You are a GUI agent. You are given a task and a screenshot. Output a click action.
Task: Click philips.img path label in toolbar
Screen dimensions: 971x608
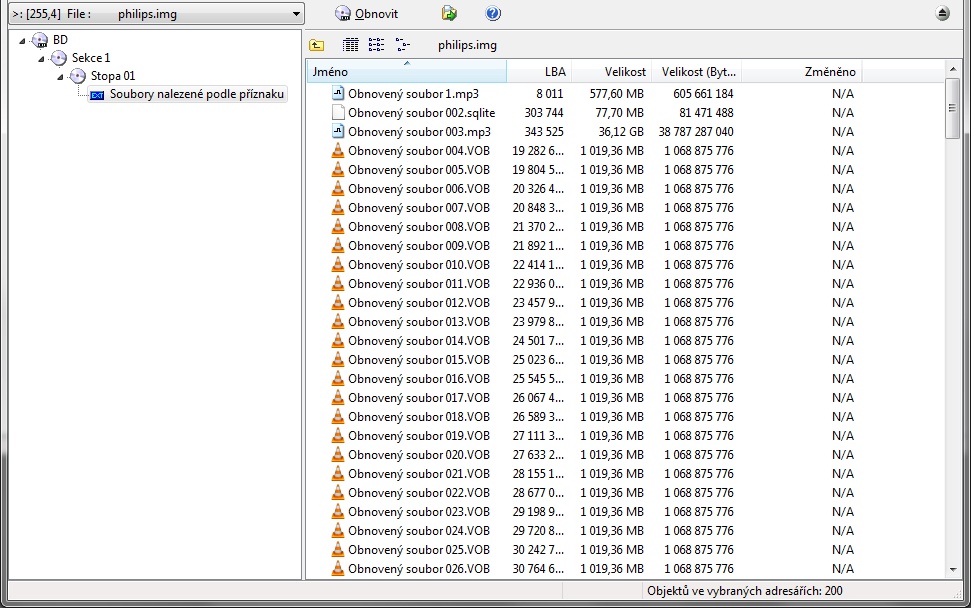click(x=467, y=45)
